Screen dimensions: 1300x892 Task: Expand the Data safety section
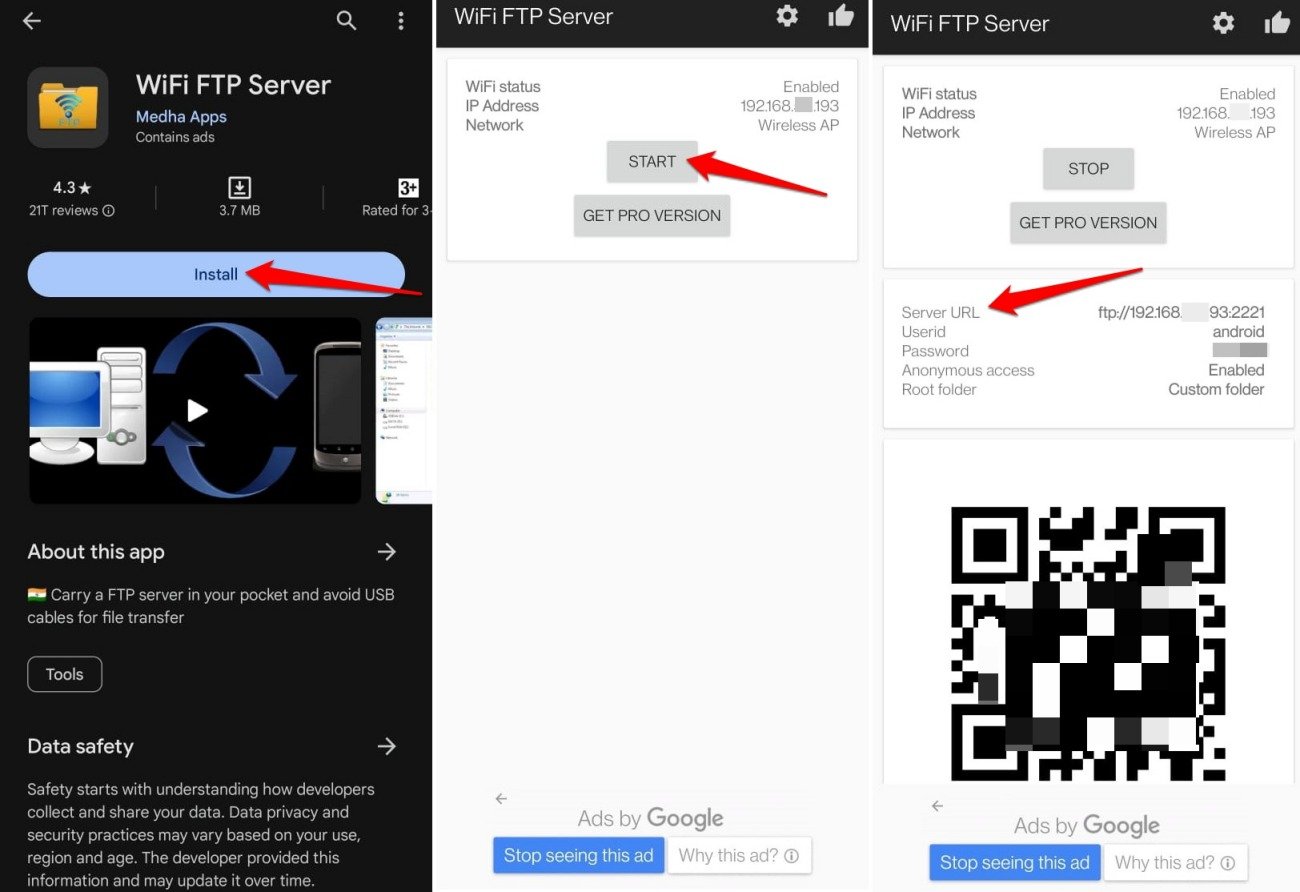click(x=387, y=746)
